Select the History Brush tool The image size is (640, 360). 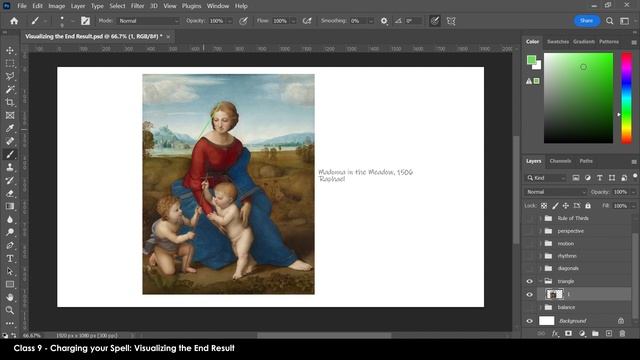[x=10, y=180]
